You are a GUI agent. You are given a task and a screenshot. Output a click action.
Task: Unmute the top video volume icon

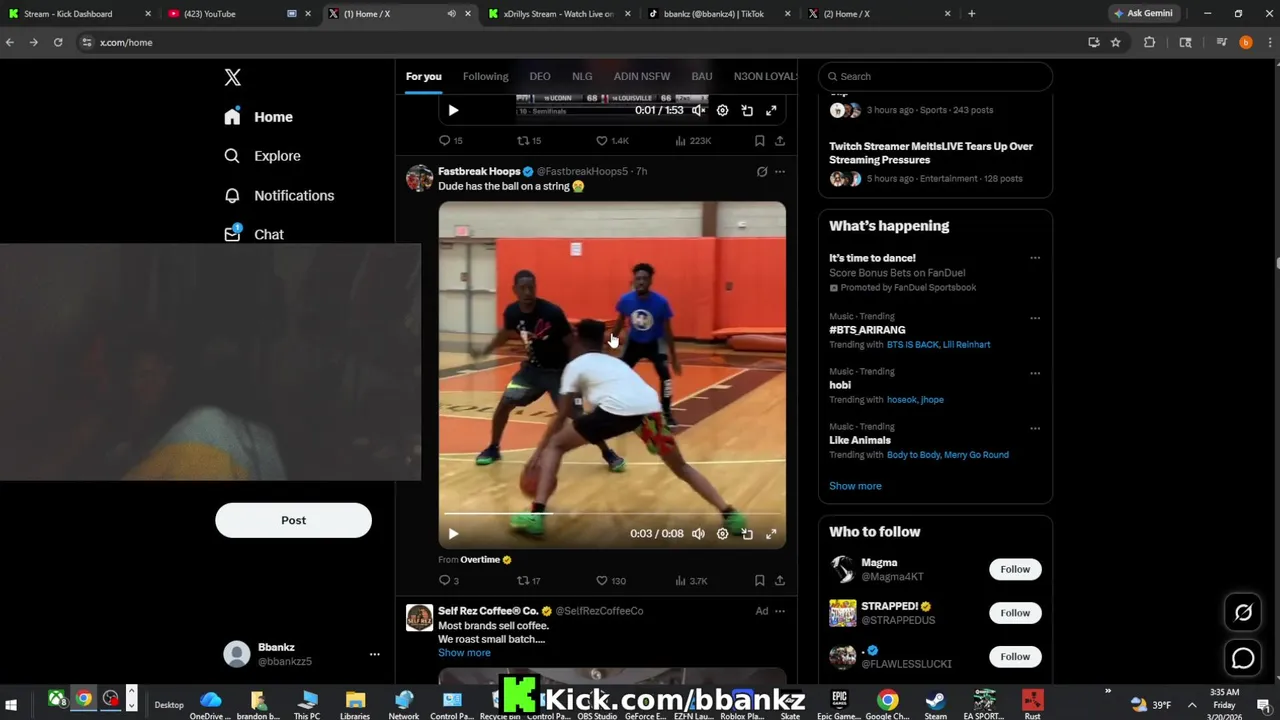coord(699,110)
